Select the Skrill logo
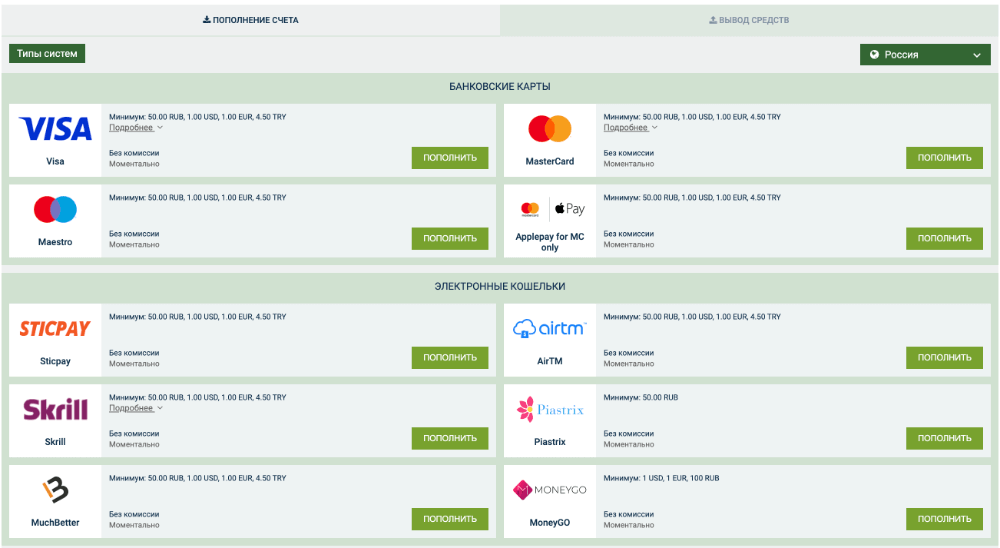 pos(55,409)
